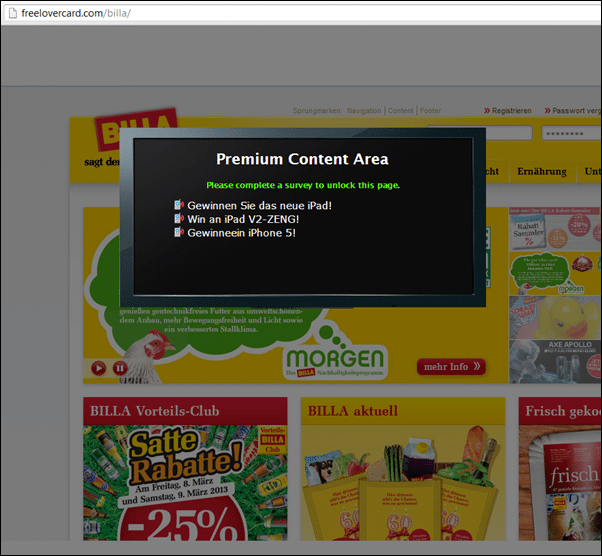Click the page icon in address bar
Image resolution: width=602 pixels, height=556 pixels.
pyautogui.click(x=13, y=13)
